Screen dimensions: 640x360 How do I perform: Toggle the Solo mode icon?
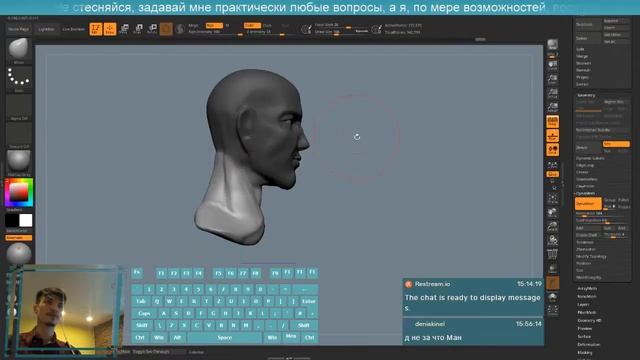[x=553, y=297]
